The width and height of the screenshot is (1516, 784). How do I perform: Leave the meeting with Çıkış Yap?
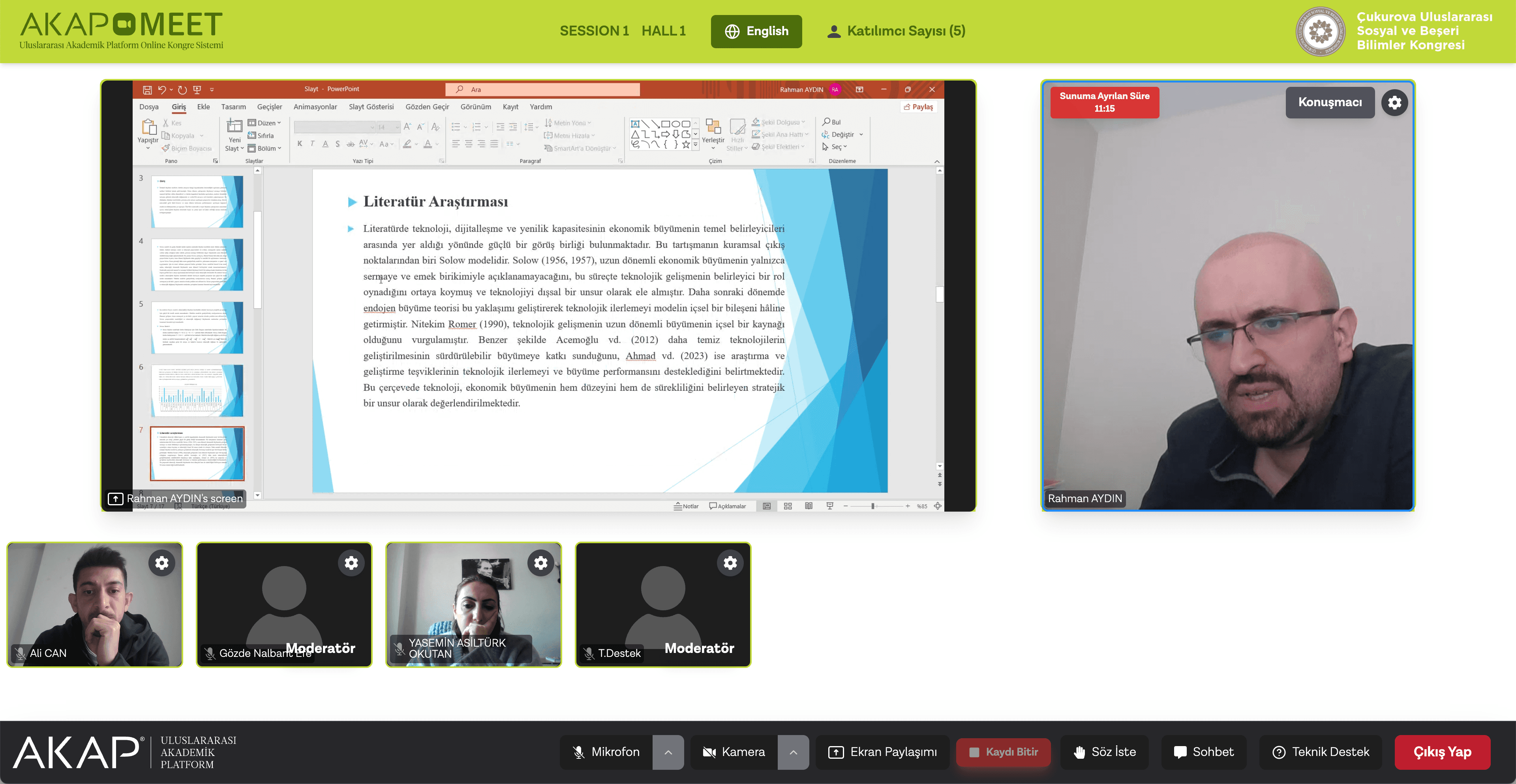1443,752
